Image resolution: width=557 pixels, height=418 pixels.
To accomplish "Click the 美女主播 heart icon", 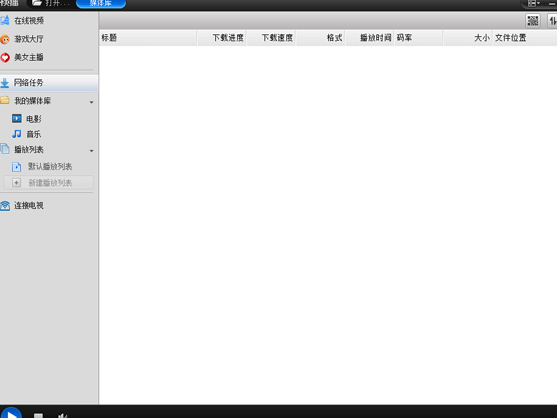I will (x=5, y=57).
